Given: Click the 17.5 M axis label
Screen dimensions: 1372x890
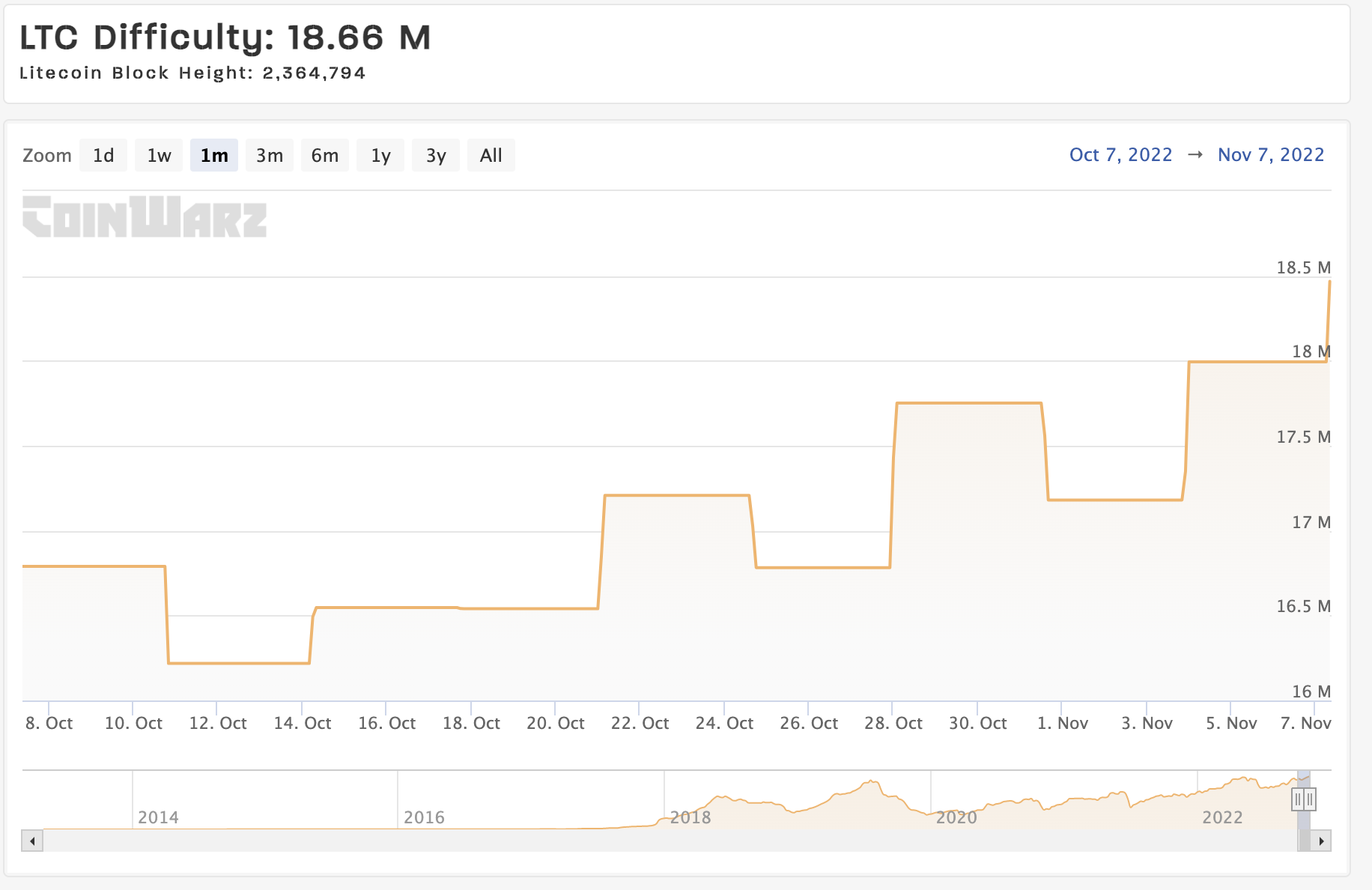Looking at the screenshot, I should (x=1303, y=437).
